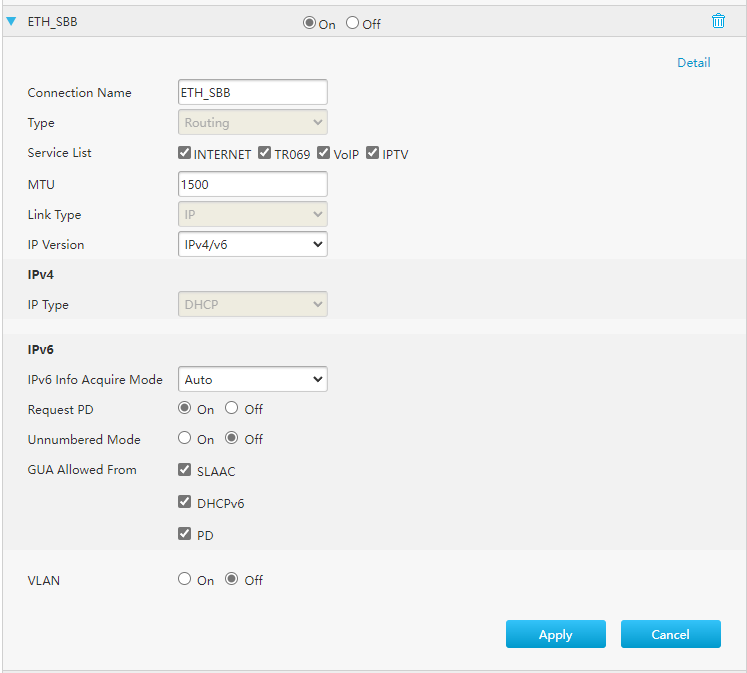Turn VLAN On

click(184, 579)
